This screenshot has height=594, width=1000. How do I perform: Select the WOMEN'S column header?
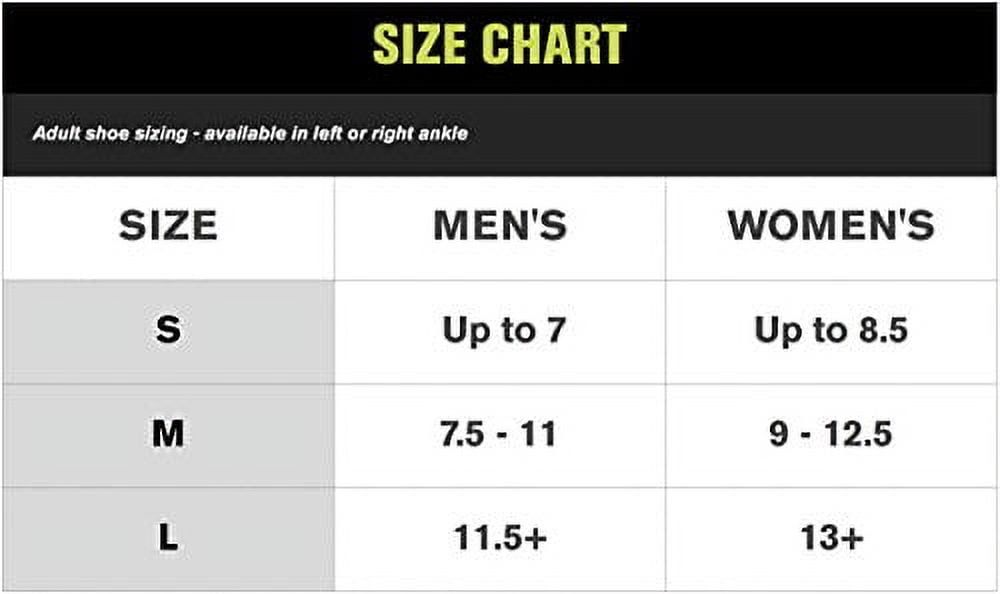click(x=831, y=226)
